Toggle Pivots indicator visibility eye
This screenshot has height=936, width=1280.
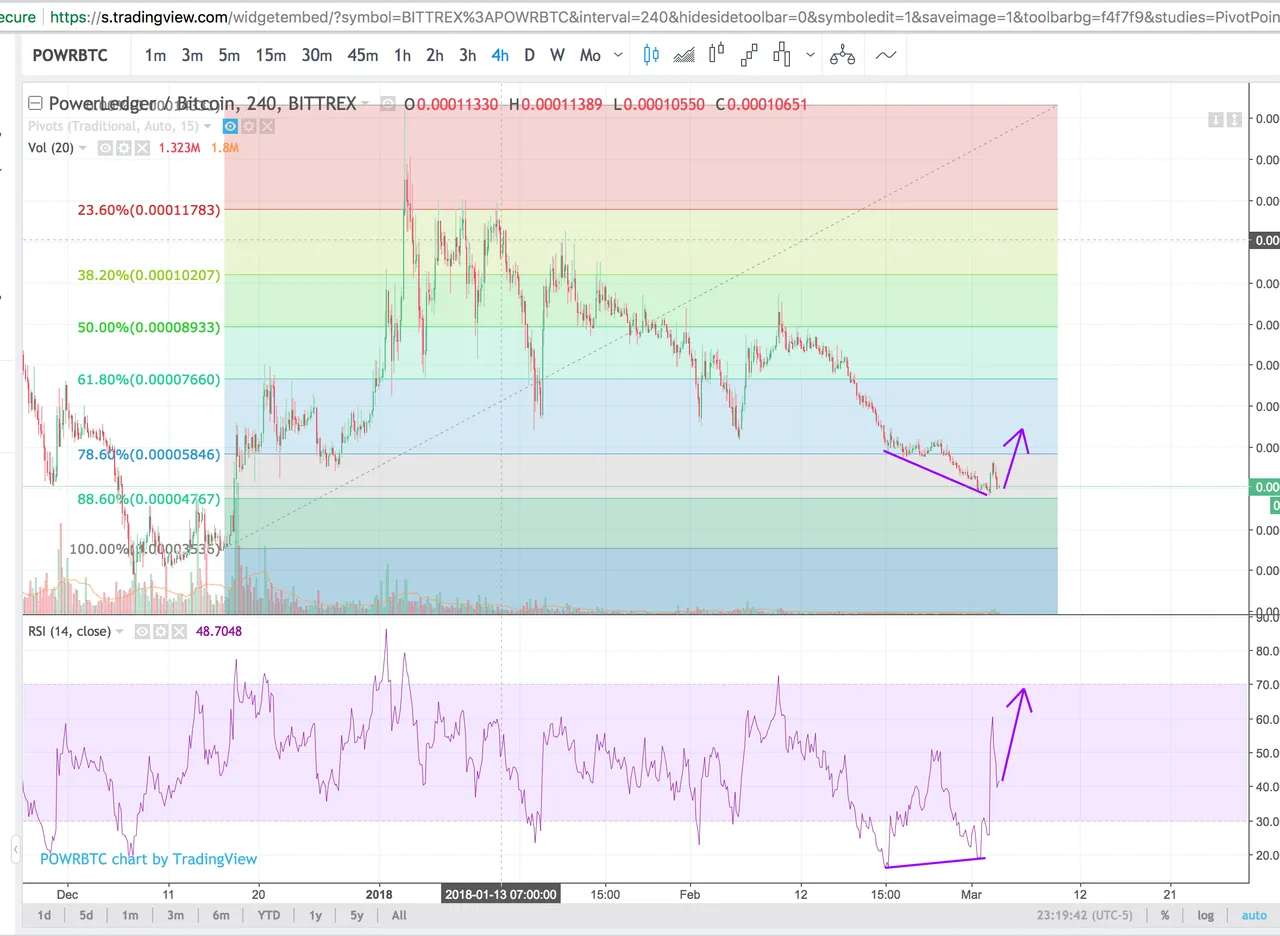[x=230, y=126]
